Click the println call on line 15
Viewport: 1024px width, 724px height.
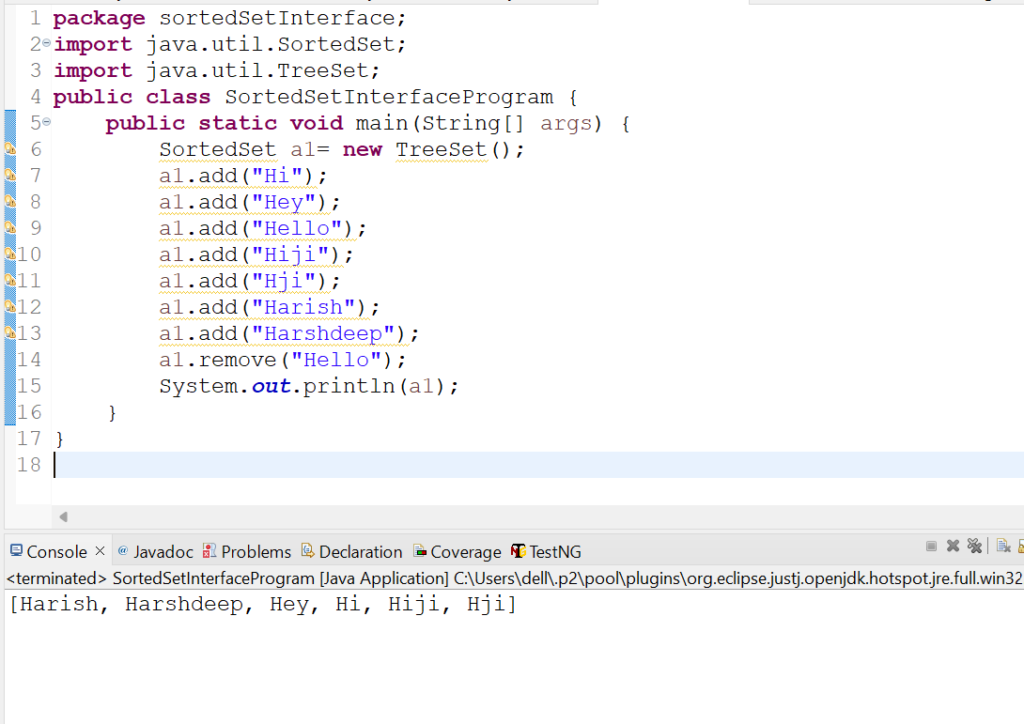coord(349,386)
